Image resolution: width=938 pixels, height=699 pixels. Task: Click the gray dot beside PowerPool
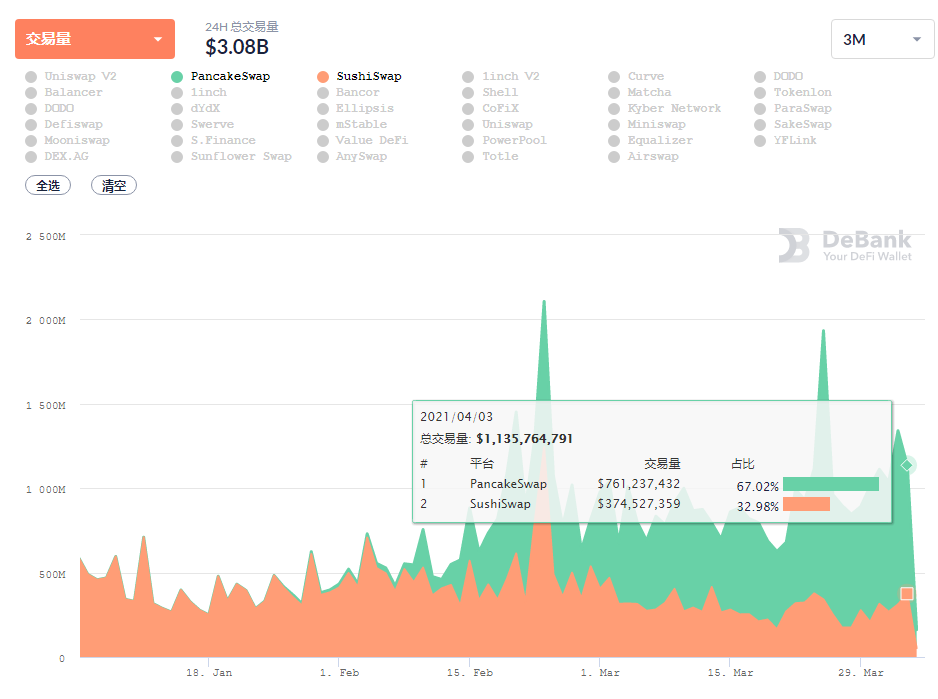[468, 141]
